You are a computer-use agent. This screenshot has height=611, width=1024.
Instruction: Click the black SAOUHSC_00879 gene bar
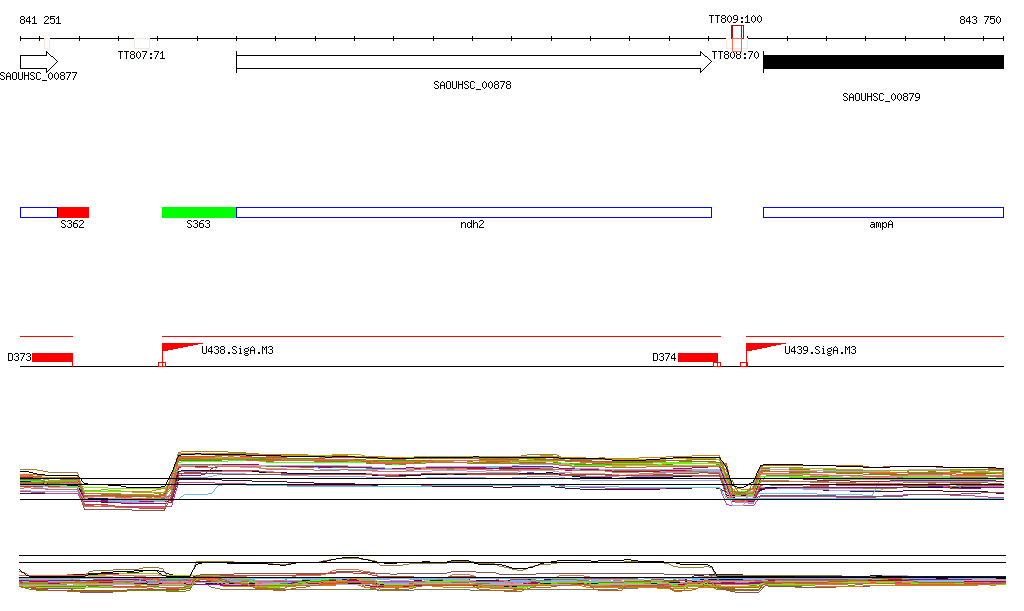[x=882, y=62]
